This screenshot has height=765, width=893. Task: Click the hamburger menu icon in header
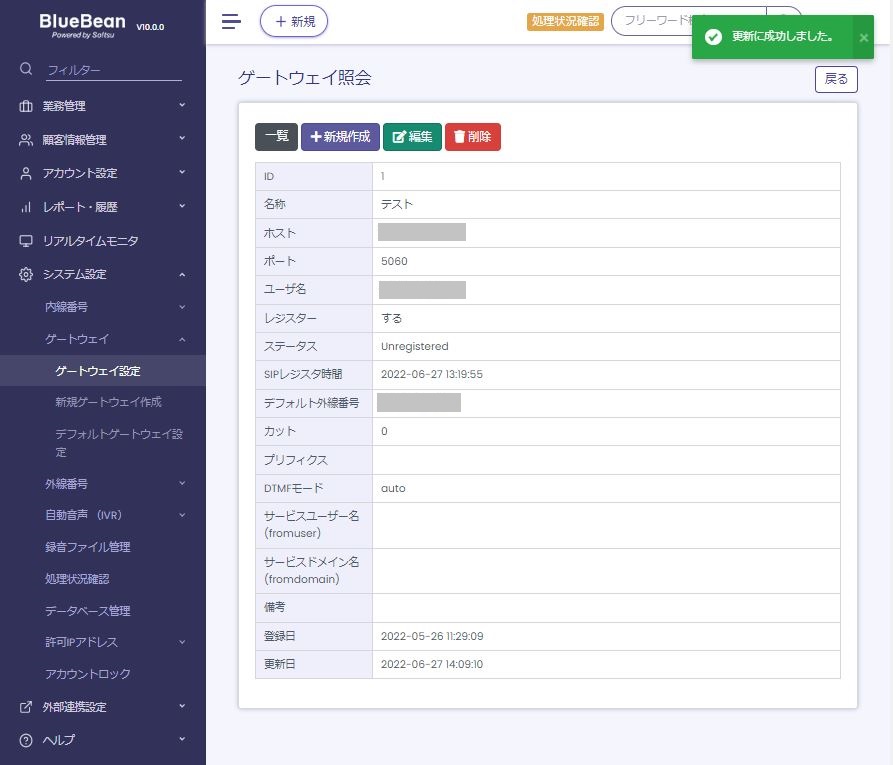click(231, 21)
